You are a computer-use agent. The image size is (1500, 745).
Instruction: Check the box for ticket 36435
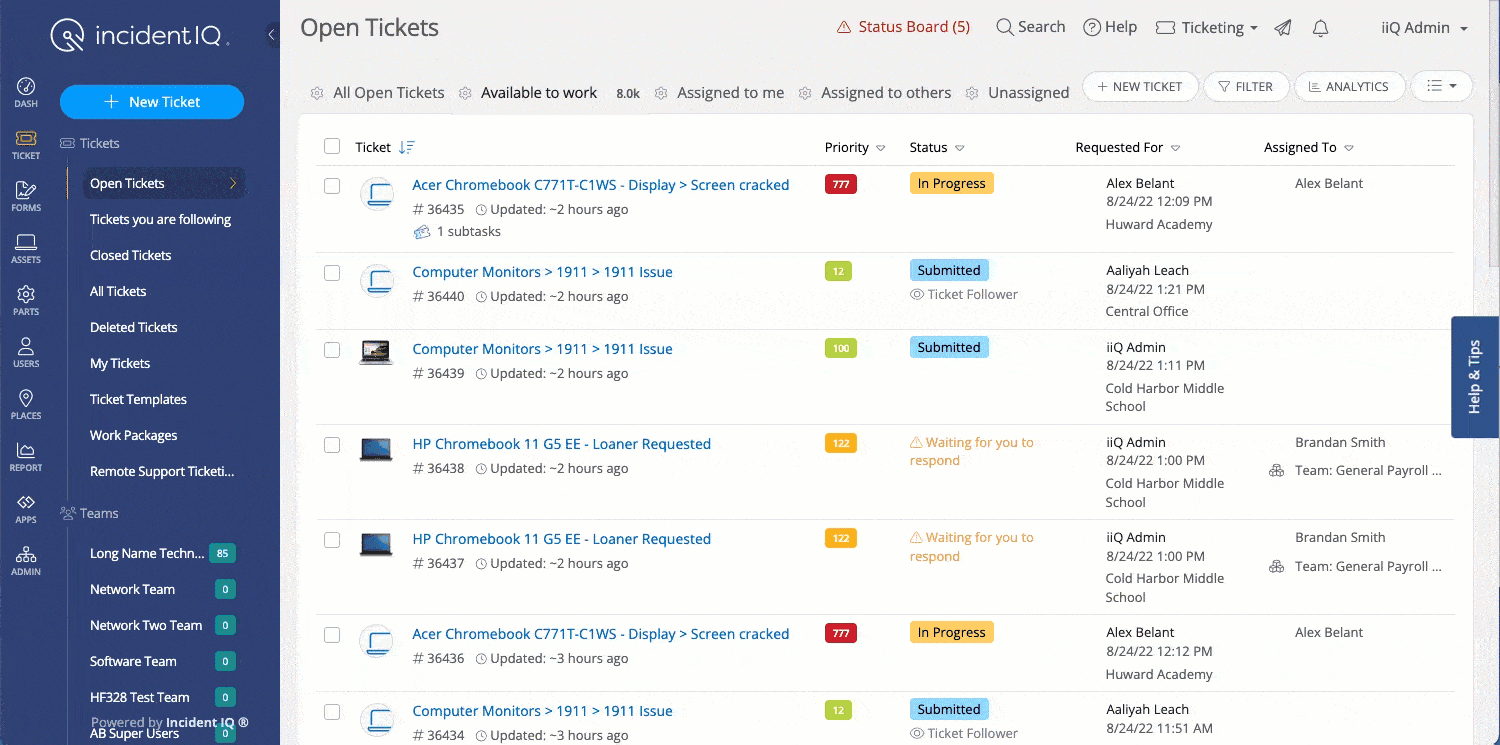(x=332, y=186)
